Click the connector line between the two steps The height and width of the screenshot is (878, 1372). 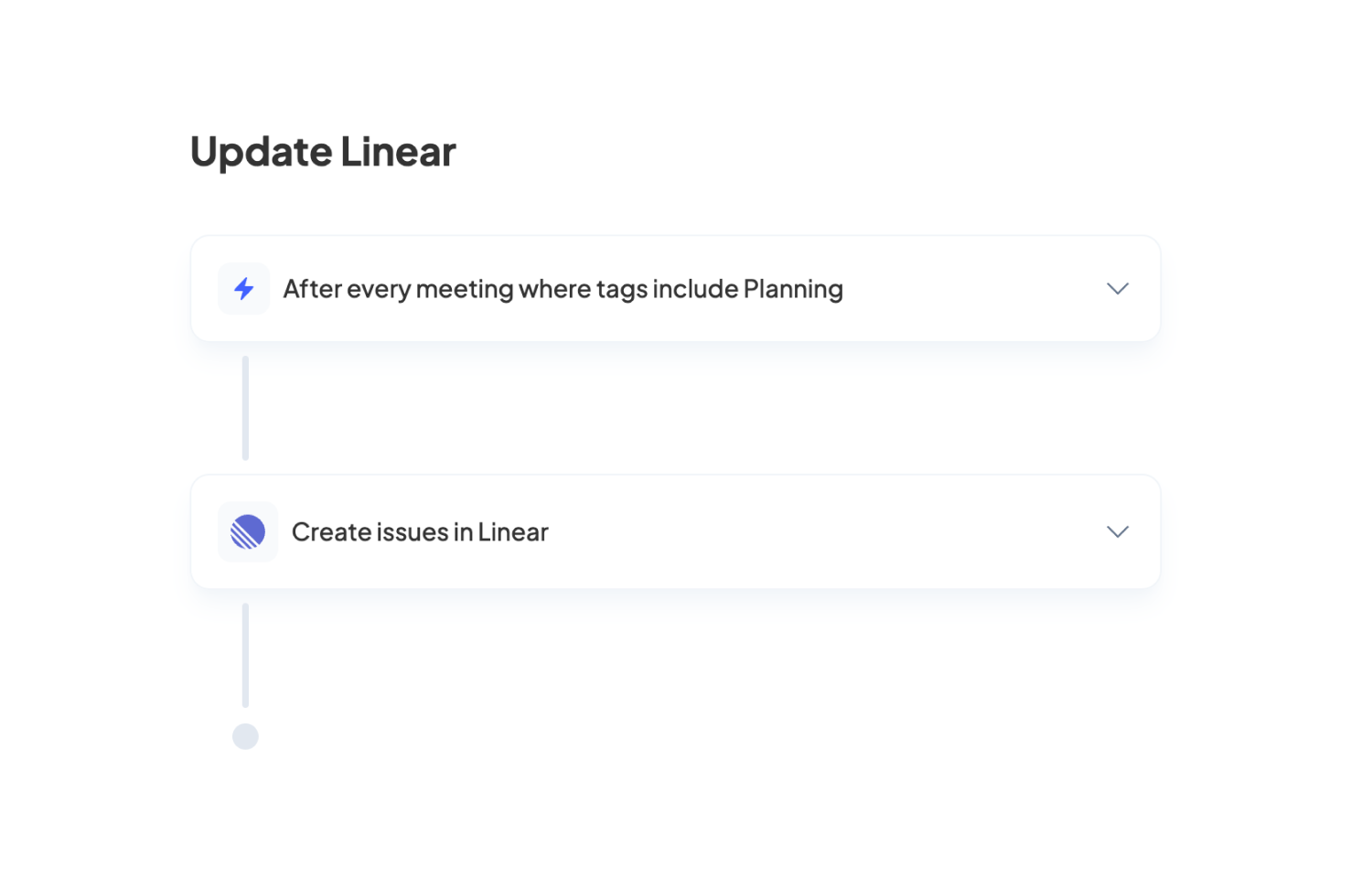(x=245, y=407)
